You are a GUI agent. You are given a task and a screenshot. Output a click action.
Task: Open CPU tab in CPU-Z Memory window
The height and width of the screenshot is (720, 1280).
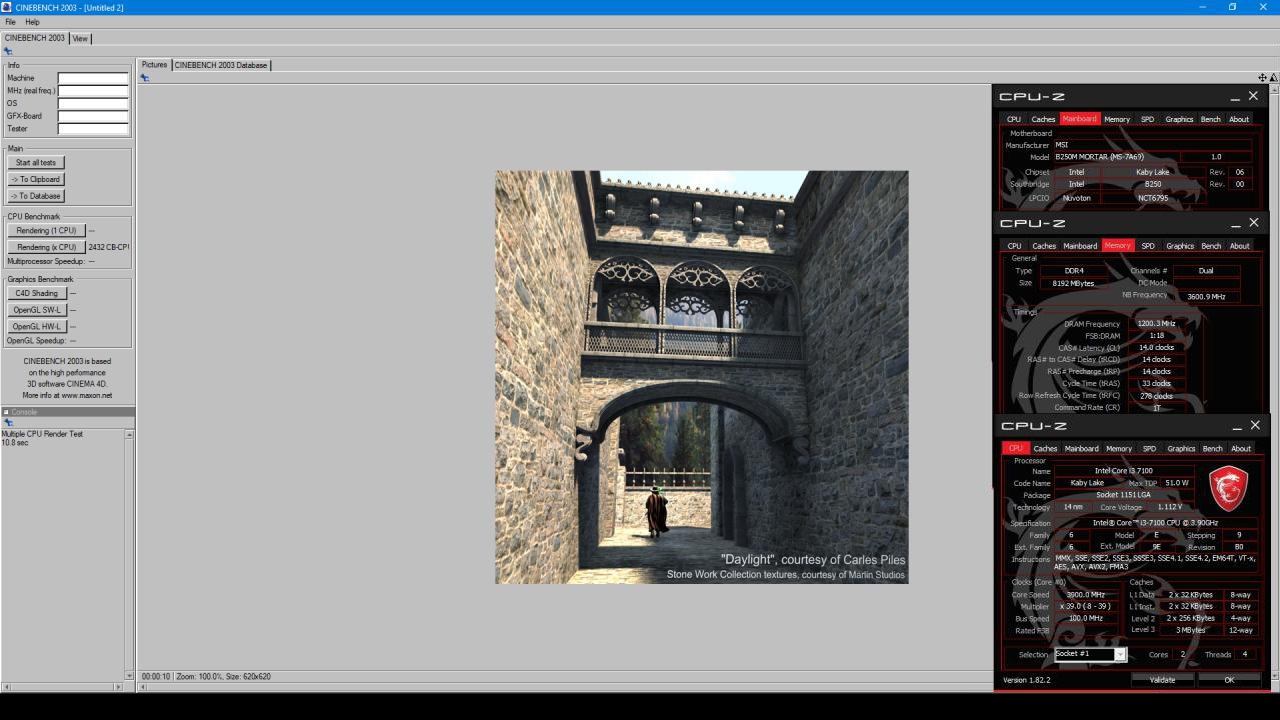(x=1014, y=246)
